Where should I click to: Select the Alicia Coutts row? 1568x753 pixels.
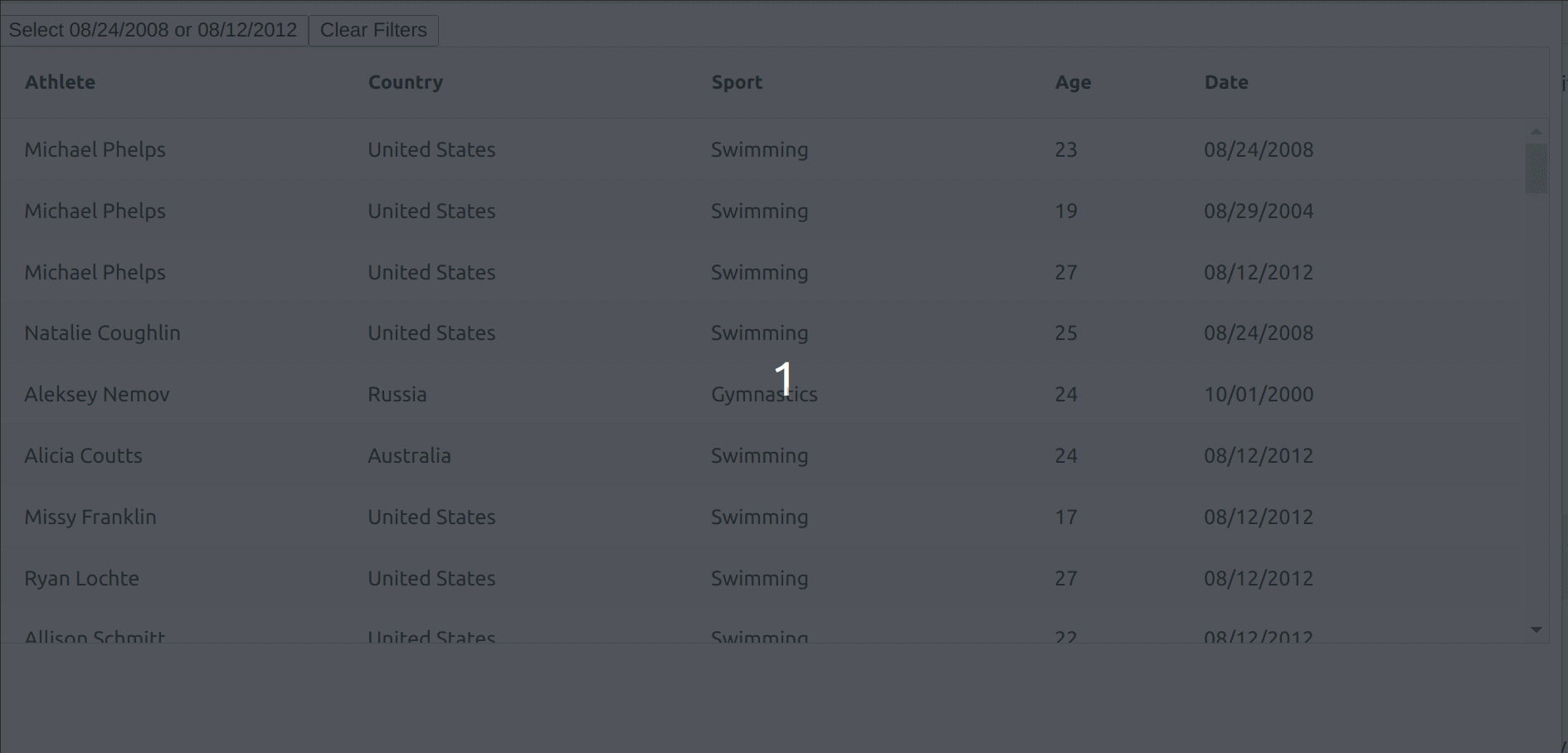(83, 456)
